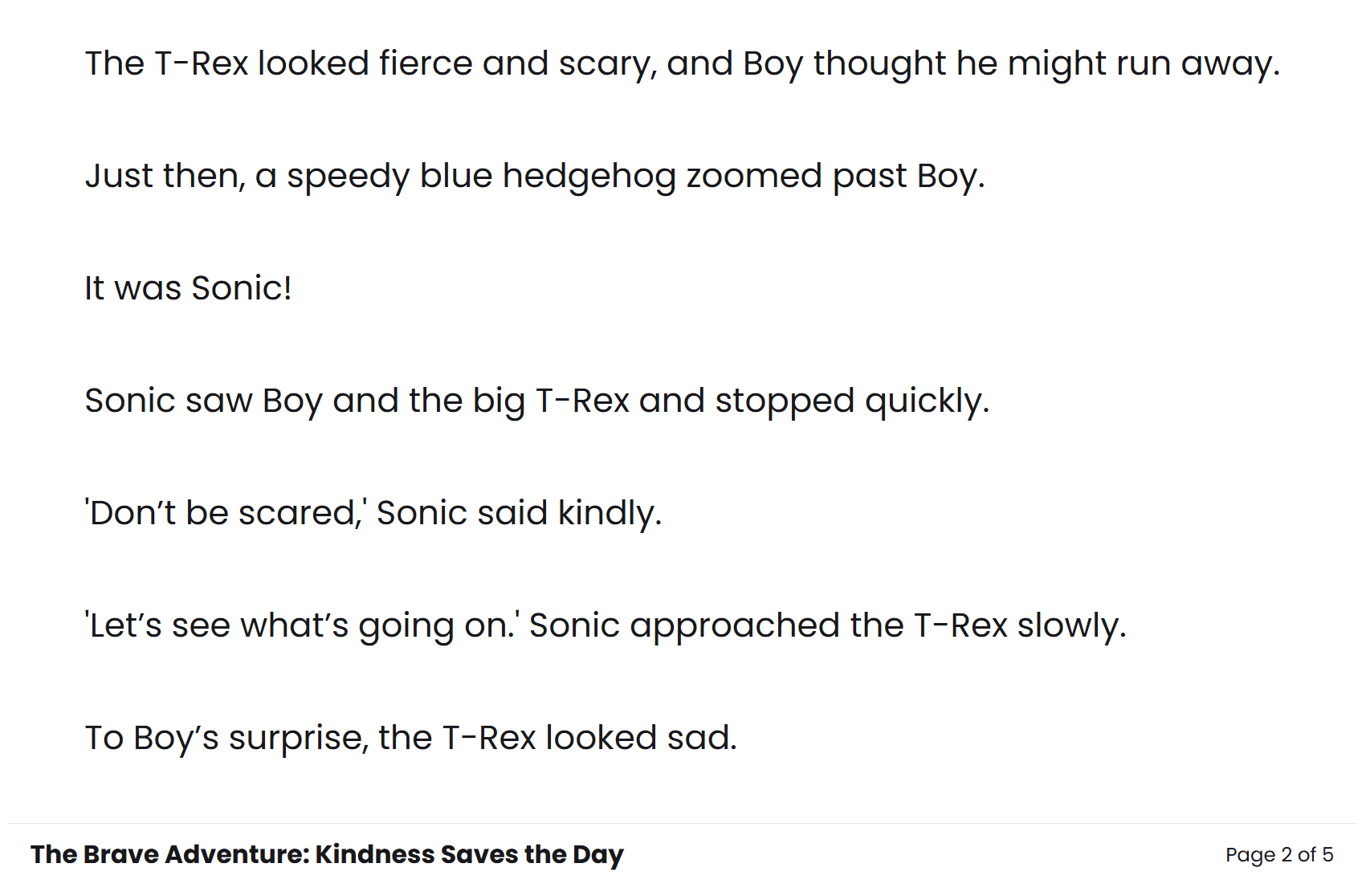Screen dimensions: 1370x896
Task: Click 'Kindness Saves the Day' in the footer
Action: click(x=469, y=854)
